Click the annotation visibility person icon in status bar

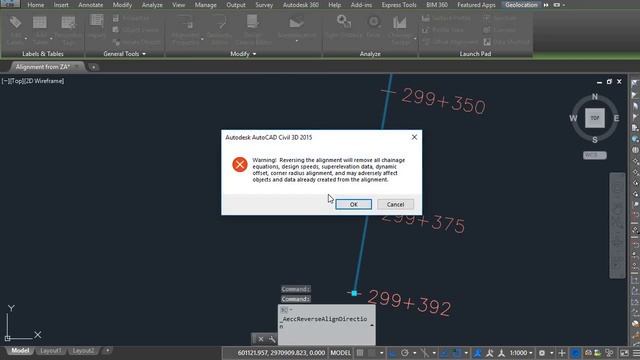point(478,353)
